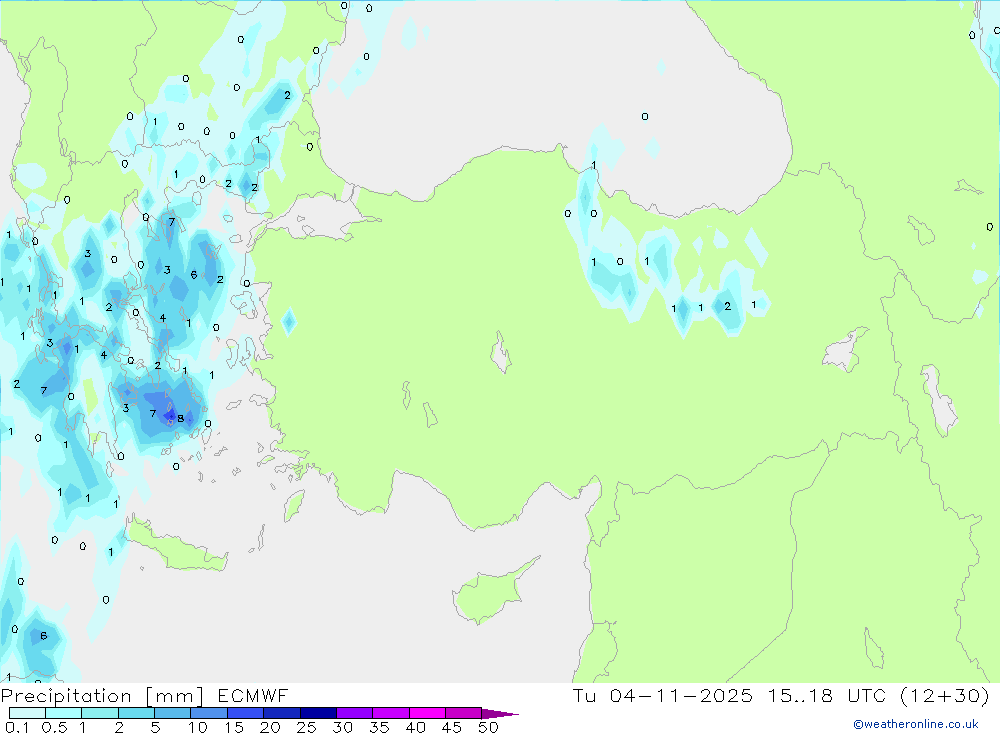Click legend tick label '15'
Image resolution: width=1000 pixels, height=733 pixels.
tap(233, 727)
